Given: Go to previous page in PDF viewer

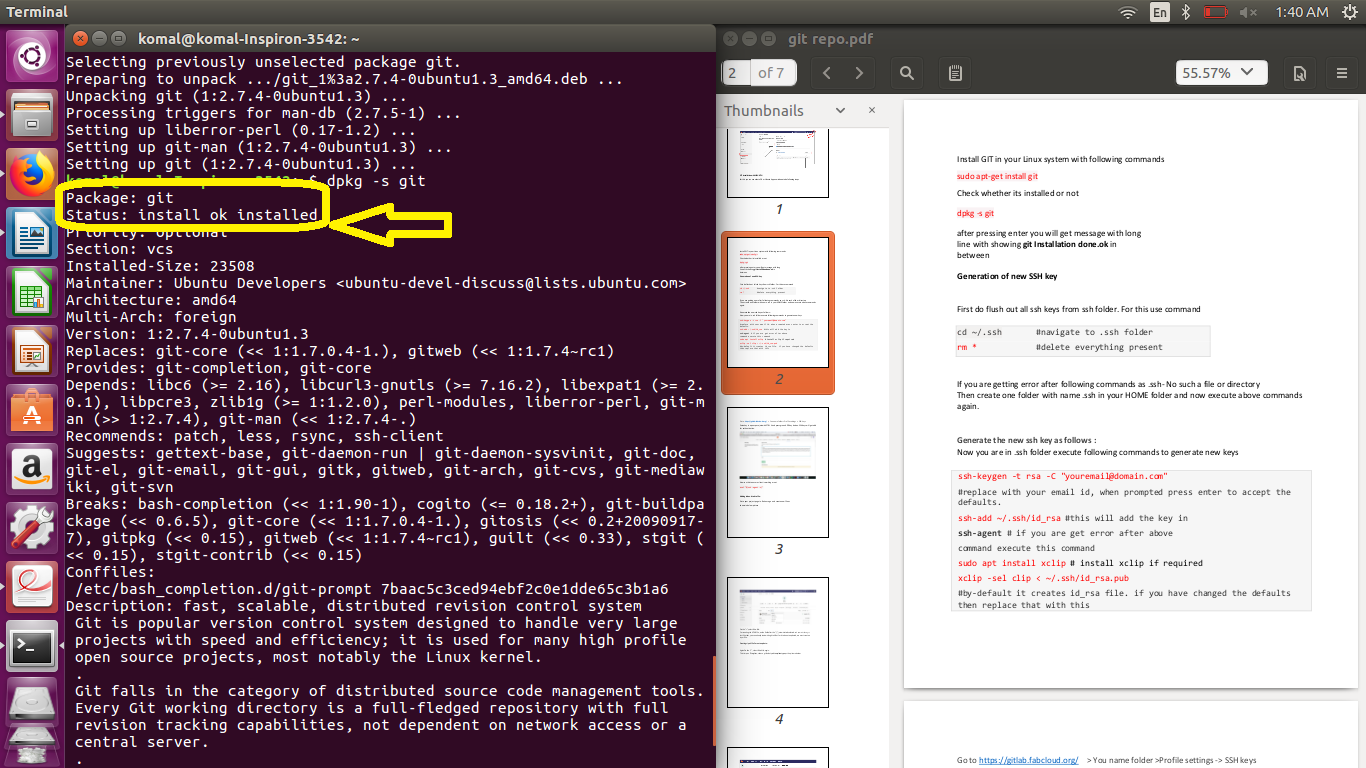Looking at the screenshot, I should coord(827,73).
